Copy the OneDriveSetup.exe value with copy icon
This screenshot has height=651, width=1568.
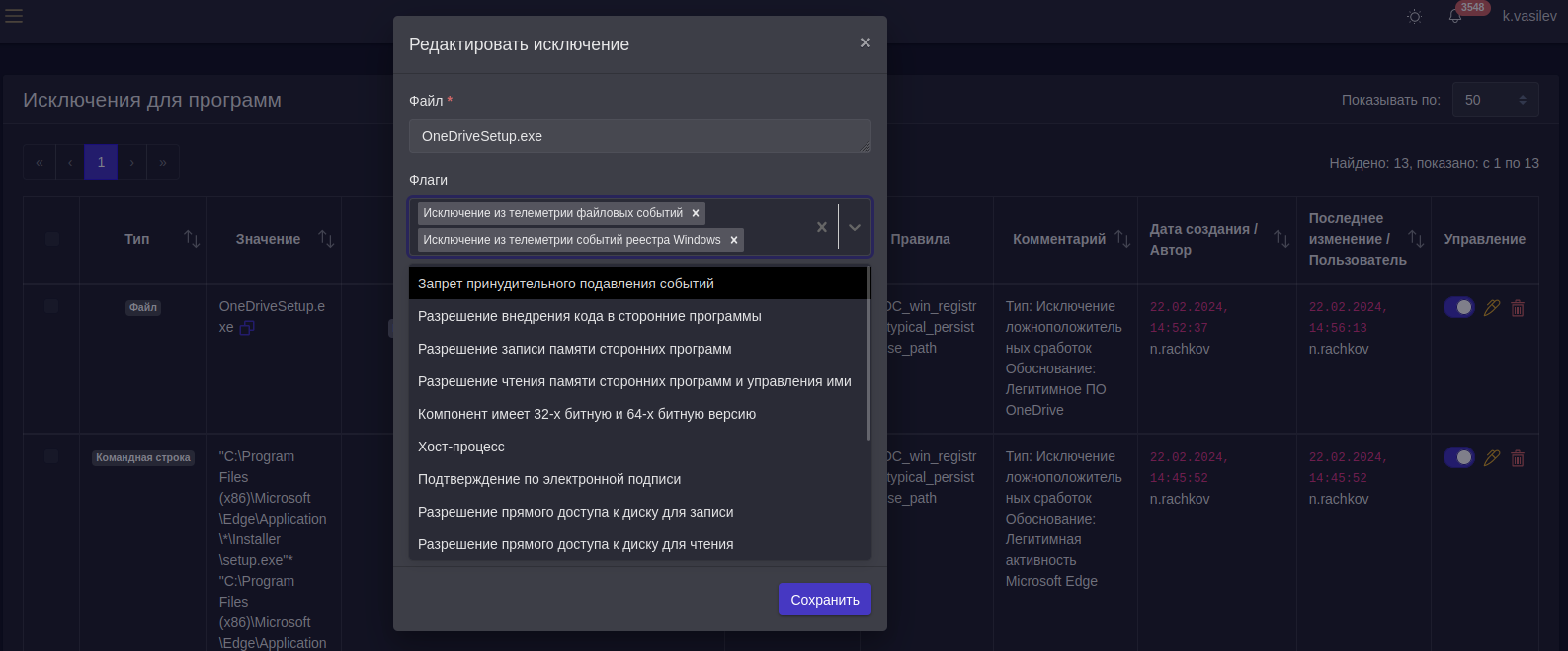tap(247, 328)
